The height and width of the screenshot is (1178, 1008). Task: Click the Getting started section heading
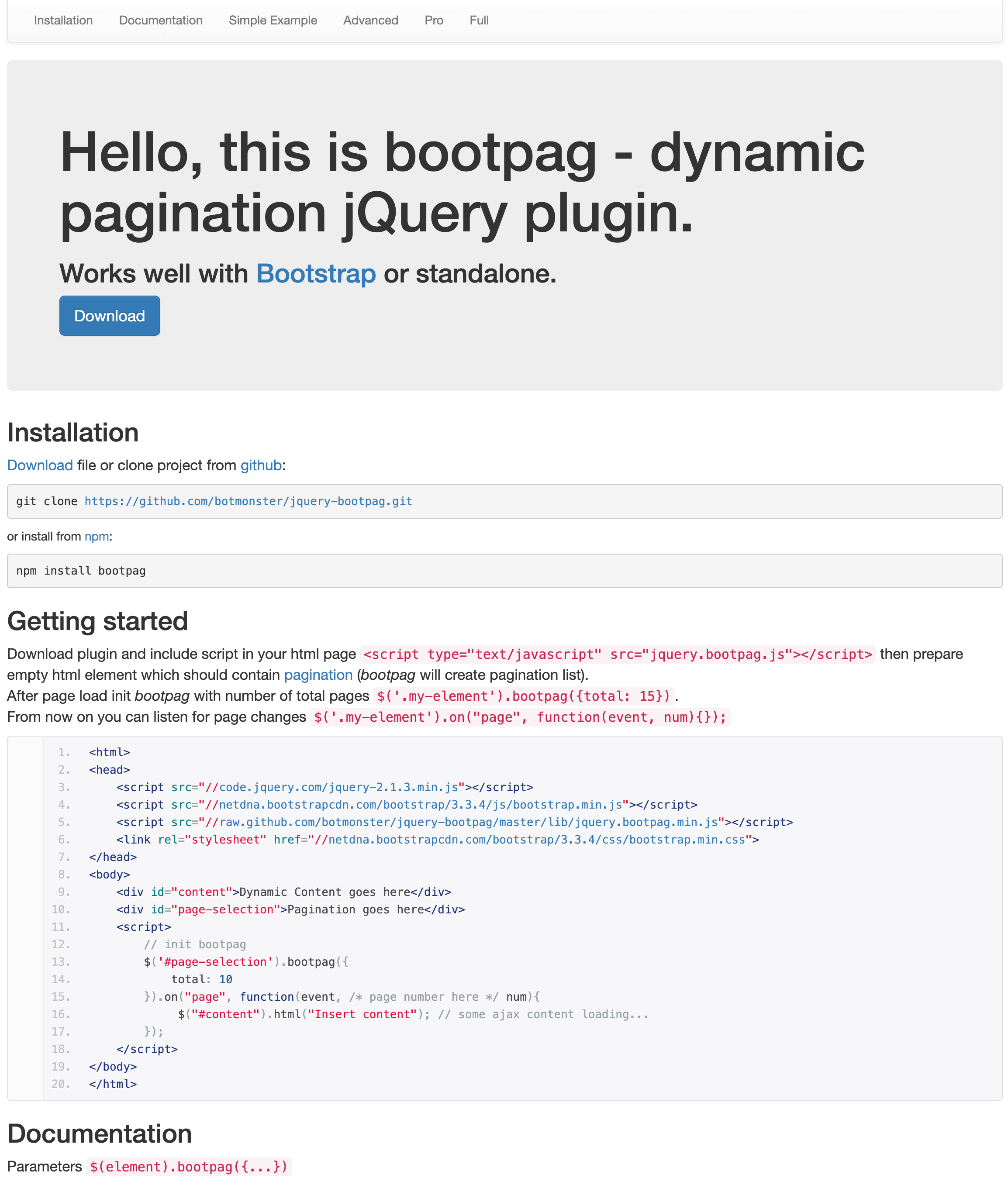coord(97,621)
